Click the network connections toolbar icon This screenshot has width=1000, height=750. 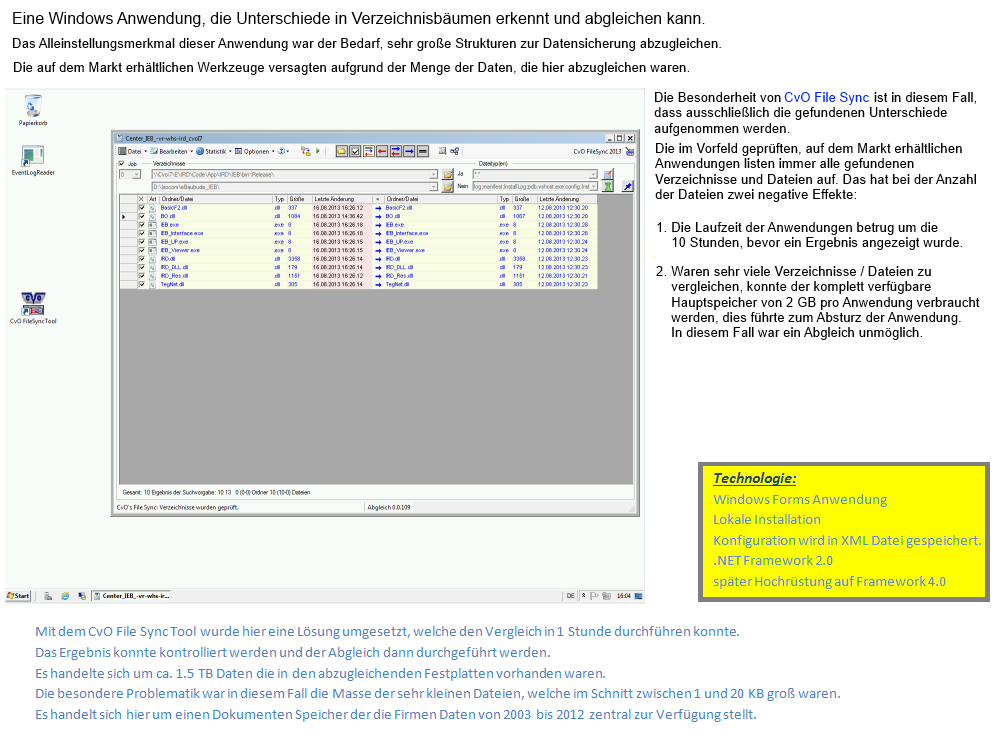tap(455, 151)
